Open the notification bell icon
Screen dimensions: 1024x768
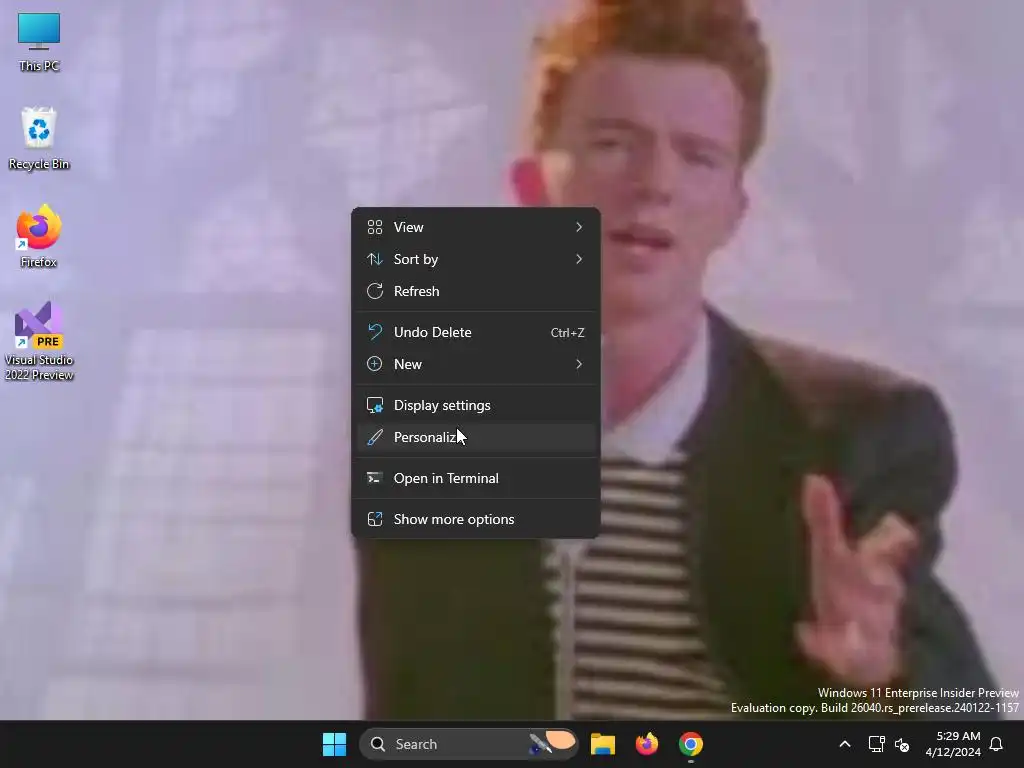coord(996,744)
